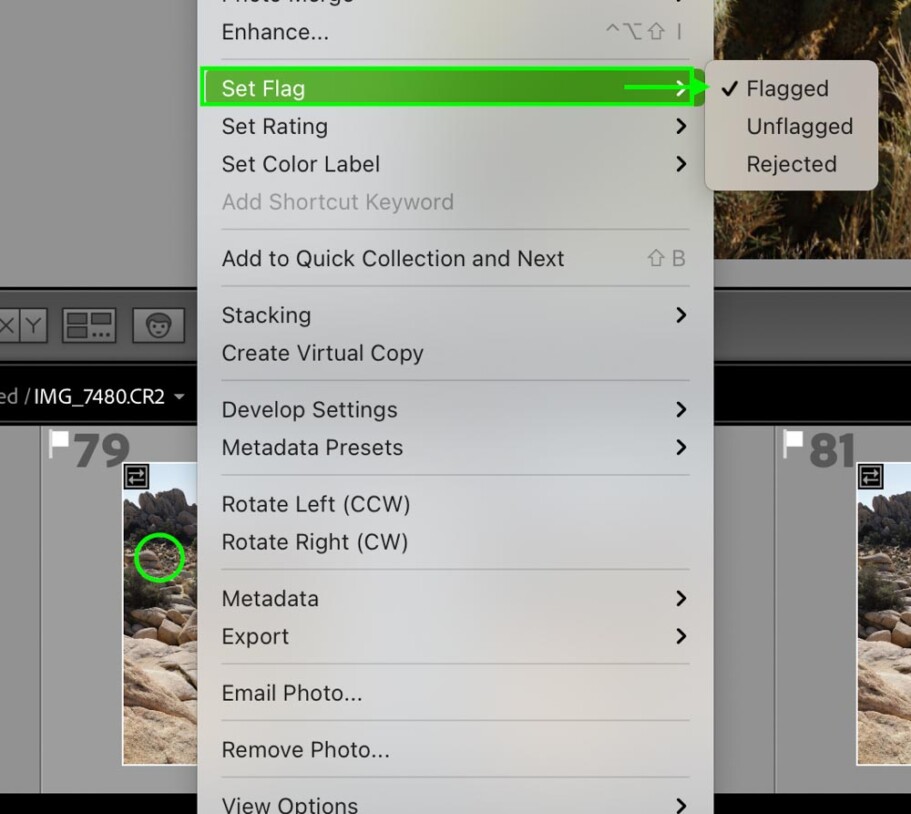911x814 pixels.
Task: Mark the photo as Rejected
Action: (791, 164)
